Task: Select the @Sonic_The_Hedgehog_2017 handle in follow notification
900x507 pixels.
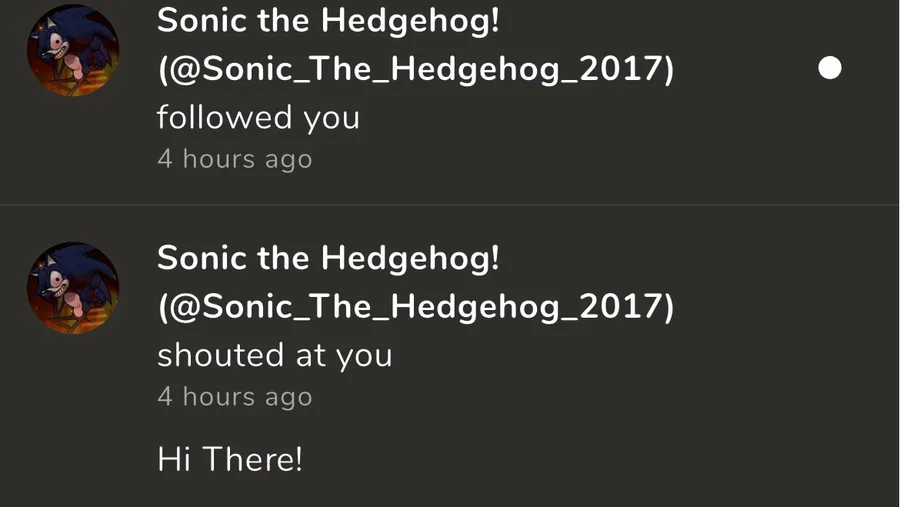Action: tap(416, 69)
